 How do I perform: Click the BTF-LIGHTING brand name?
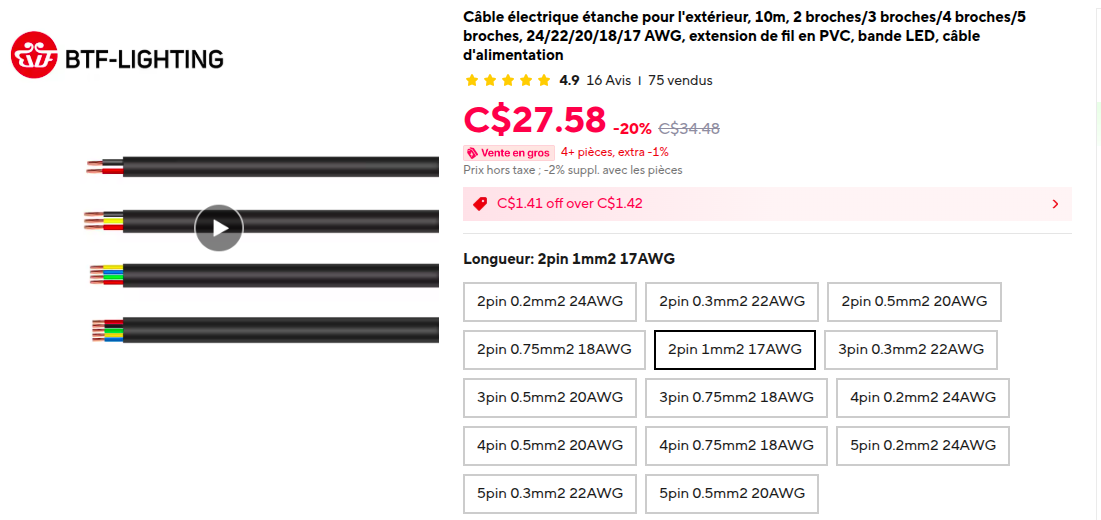click(x=144, y=59)
